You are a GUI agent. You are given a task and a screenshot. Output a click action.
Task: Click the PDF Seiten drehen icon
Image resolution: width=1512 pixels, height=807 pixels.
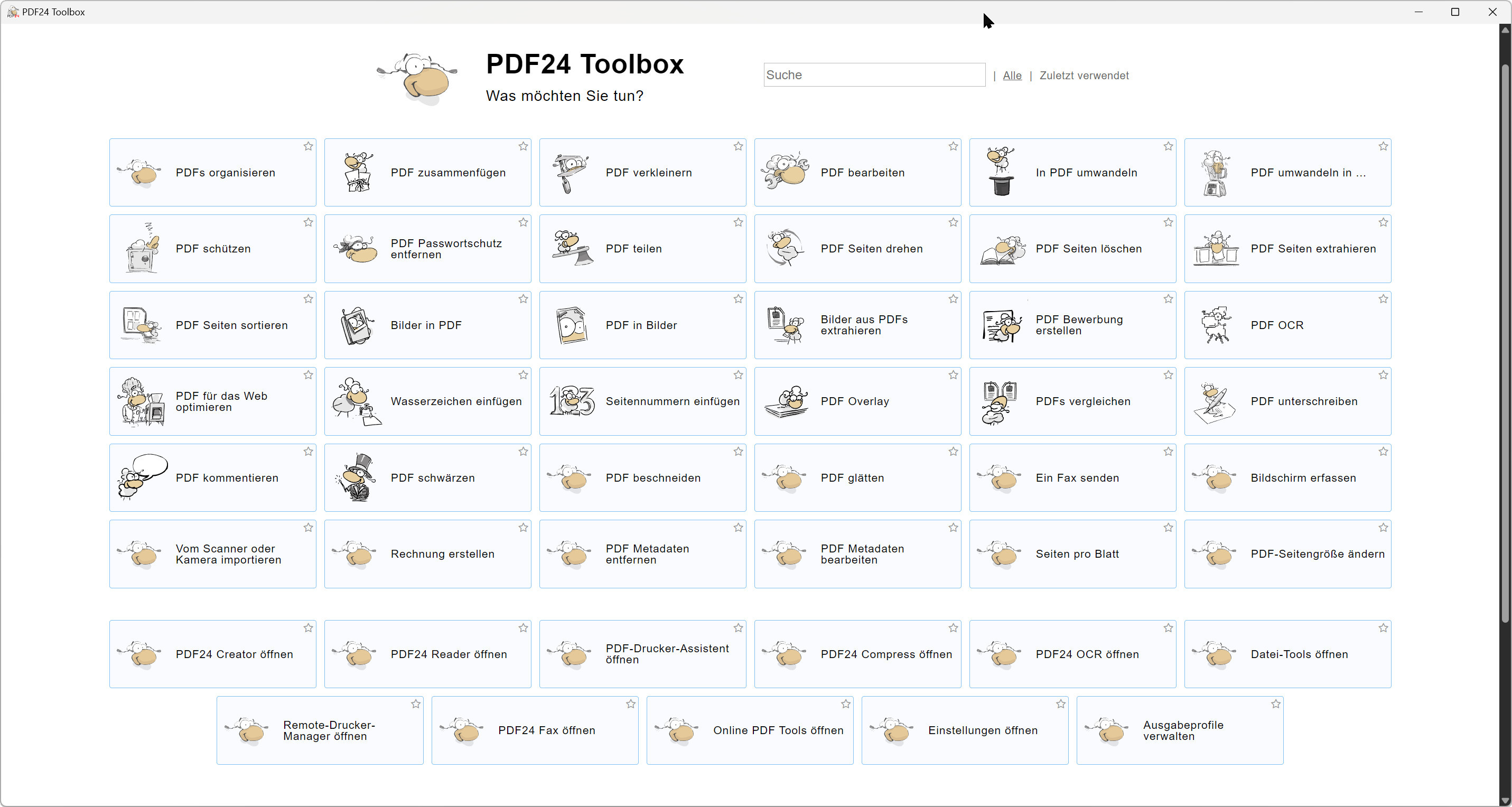pos(786,248)
